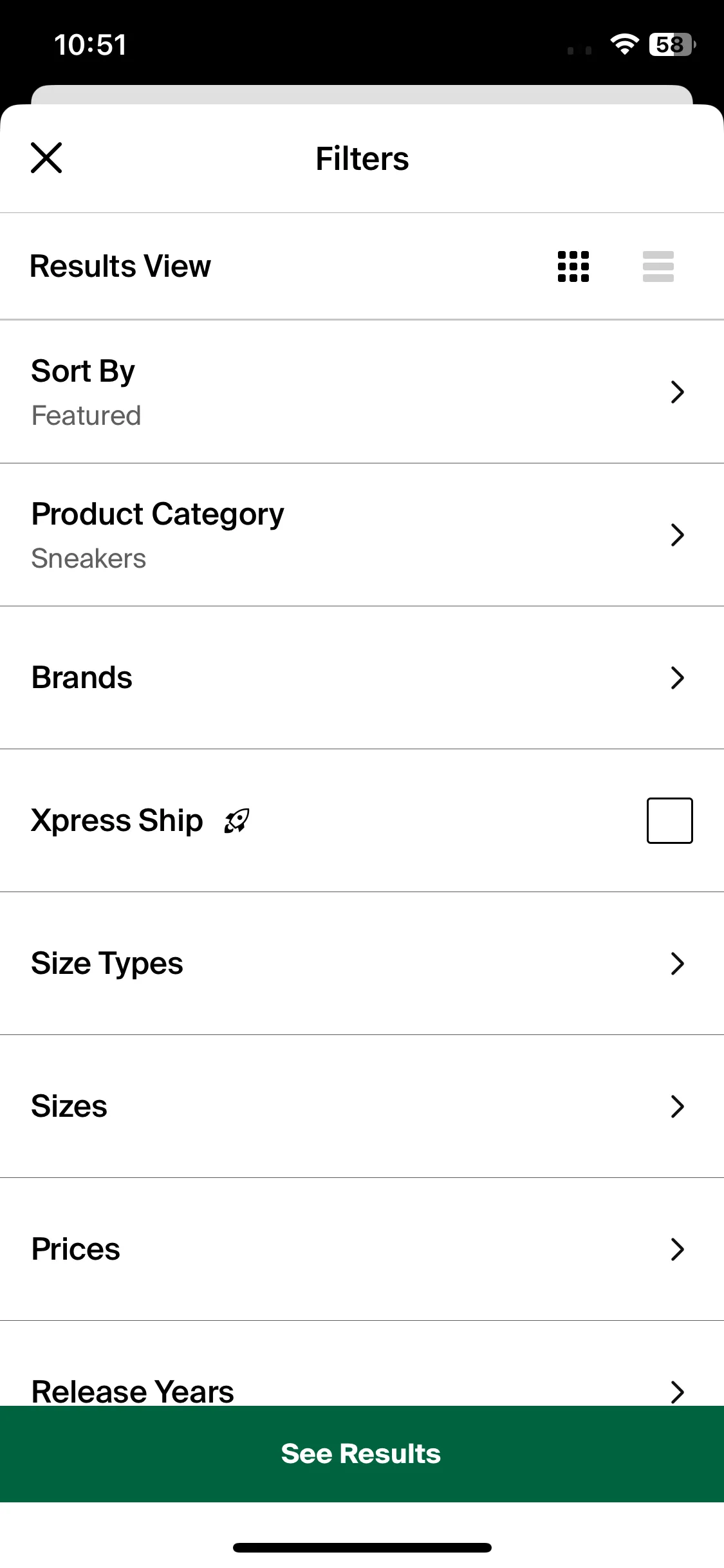
Task: Tap the Xpress Ship label
Action: pos(117,821)
